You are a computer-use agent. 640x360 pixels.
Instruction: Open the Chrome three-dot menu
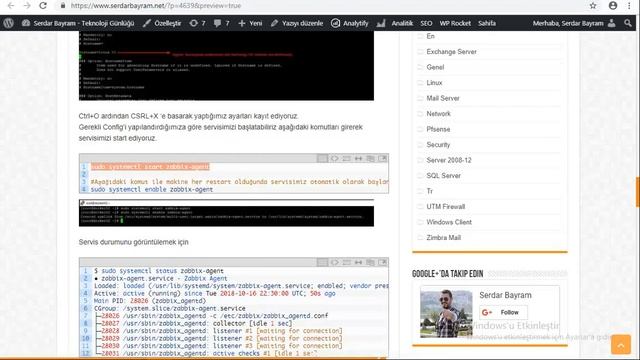click(629, 6)
